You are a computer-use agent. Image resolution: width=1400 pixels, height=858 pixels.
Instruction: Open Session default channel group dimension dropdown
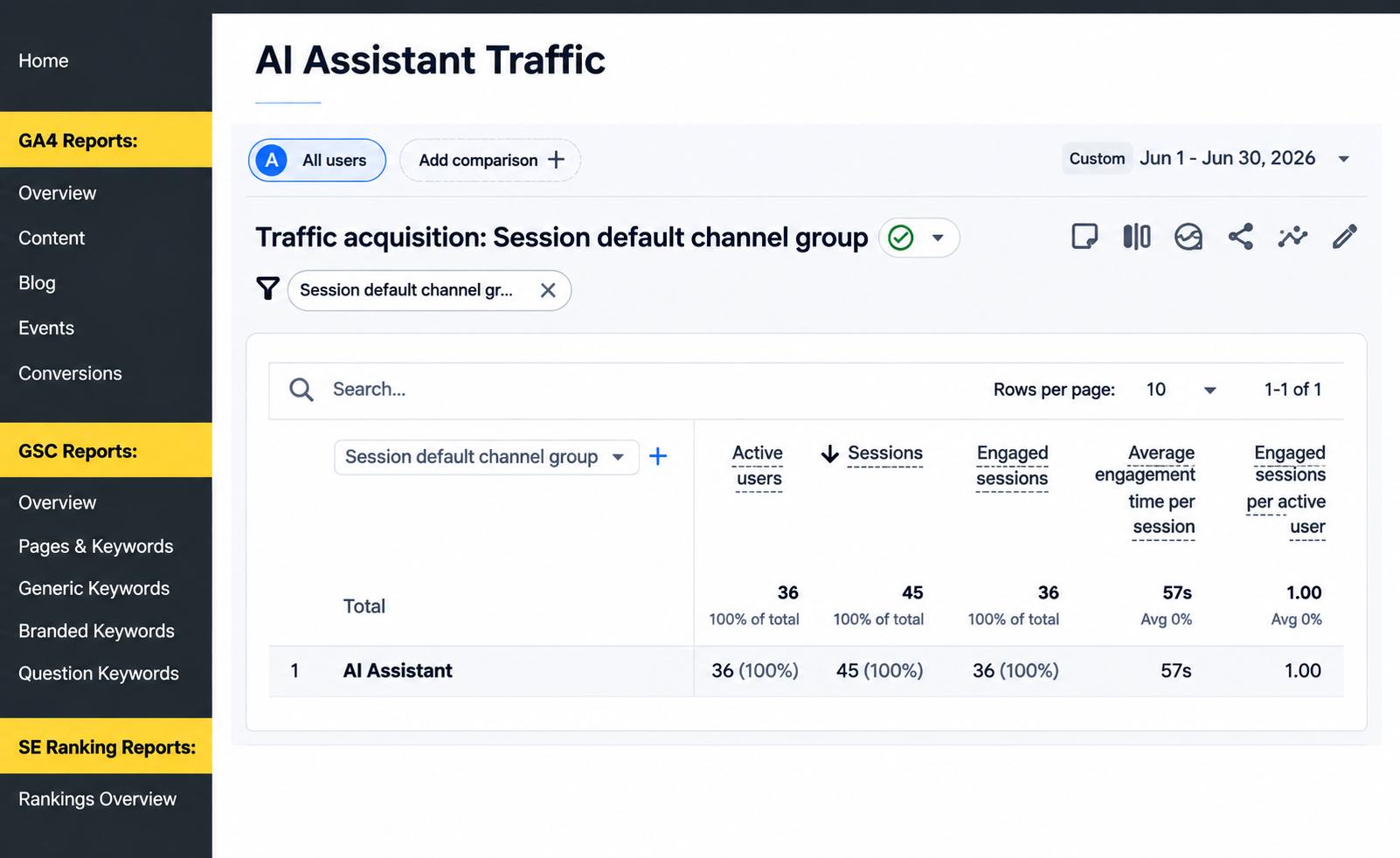pyautogui.click(x=486, y=457)
